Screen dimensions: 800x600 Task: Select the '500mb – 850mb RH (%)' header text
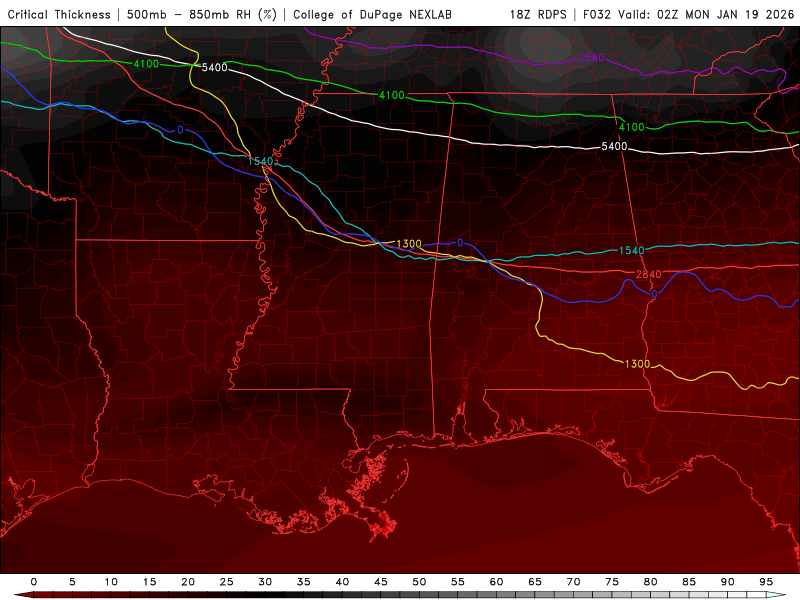[202, 15]
